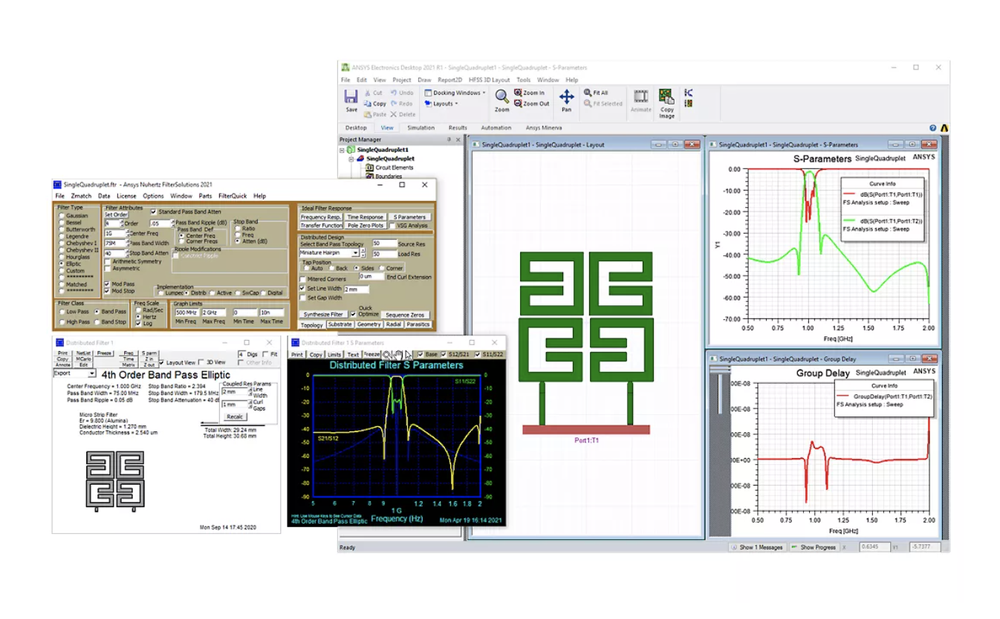
Task: Click the Frequency Resp. button
Action: click(321, 217)
